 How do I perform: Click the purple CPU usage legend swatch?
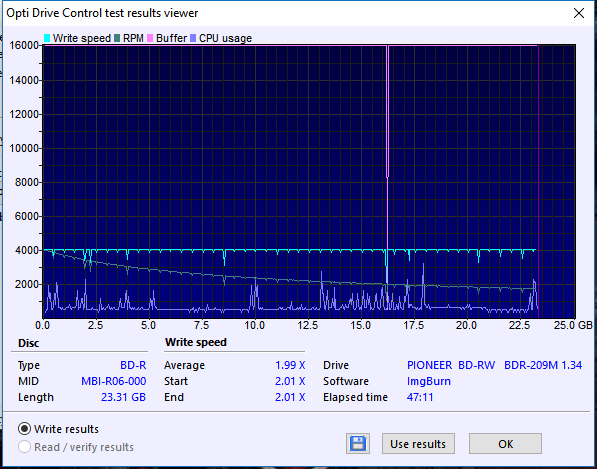click(x=193, y=38)
